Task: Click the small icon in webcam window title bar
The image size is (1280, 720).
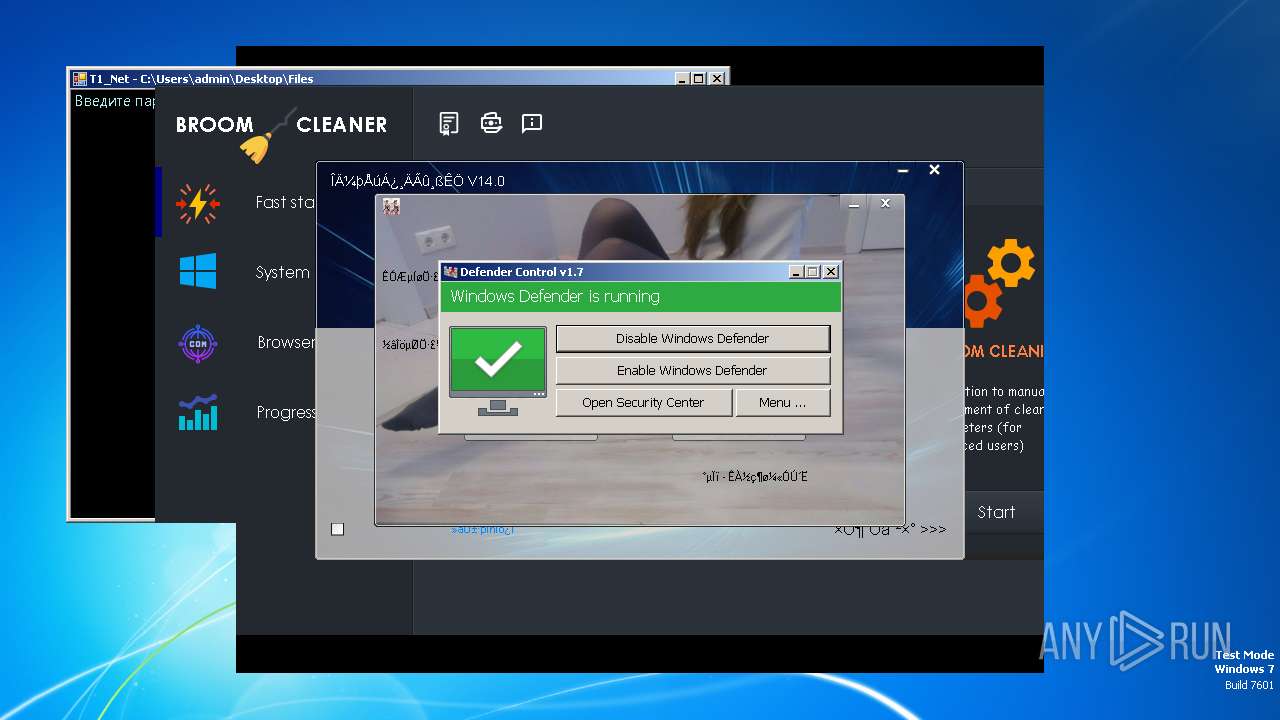Action: click(x=391, y=206)
